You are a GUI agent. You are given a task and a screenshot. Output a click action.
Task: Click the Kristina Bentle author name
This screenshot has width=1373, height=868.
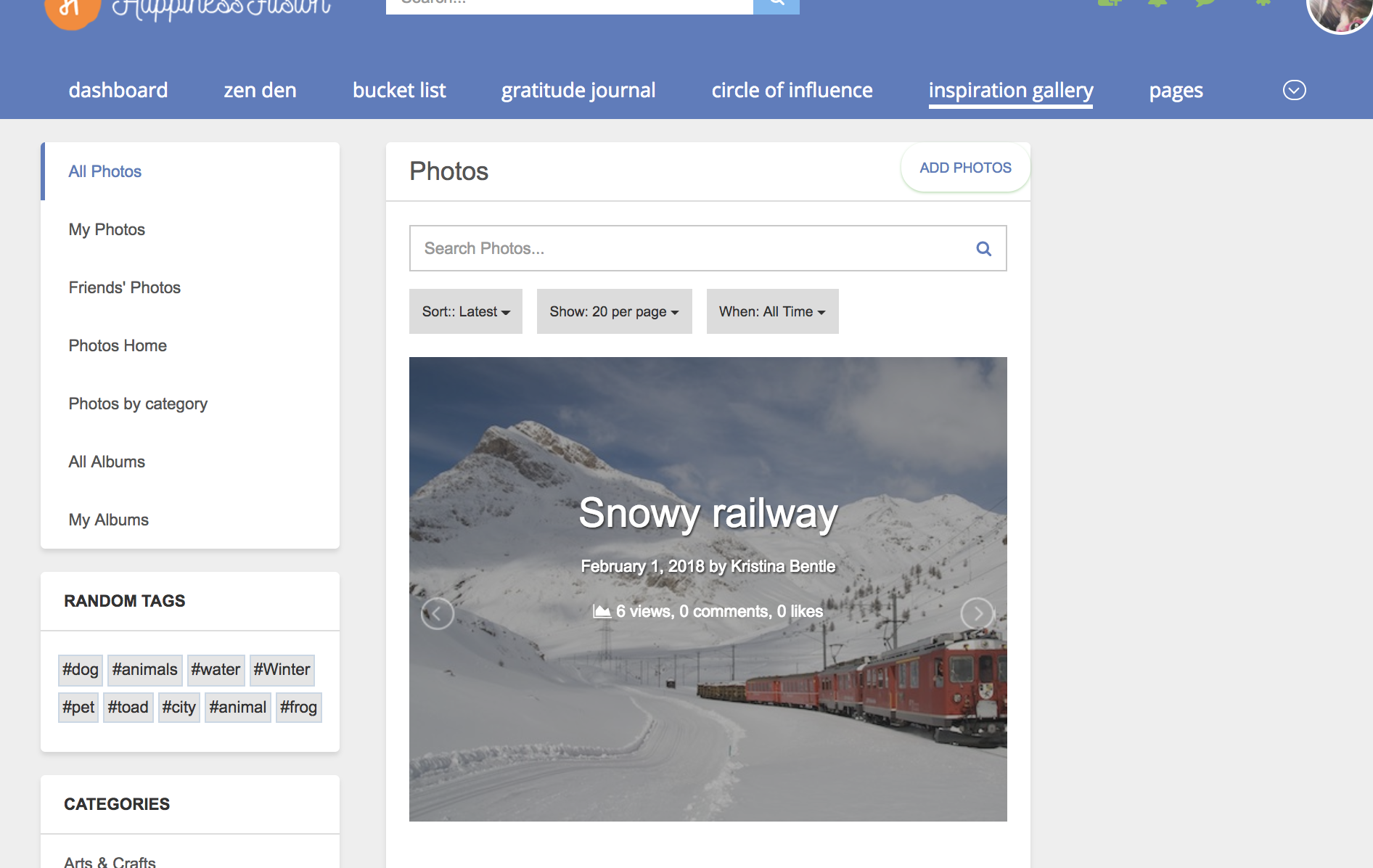point(783,566)
